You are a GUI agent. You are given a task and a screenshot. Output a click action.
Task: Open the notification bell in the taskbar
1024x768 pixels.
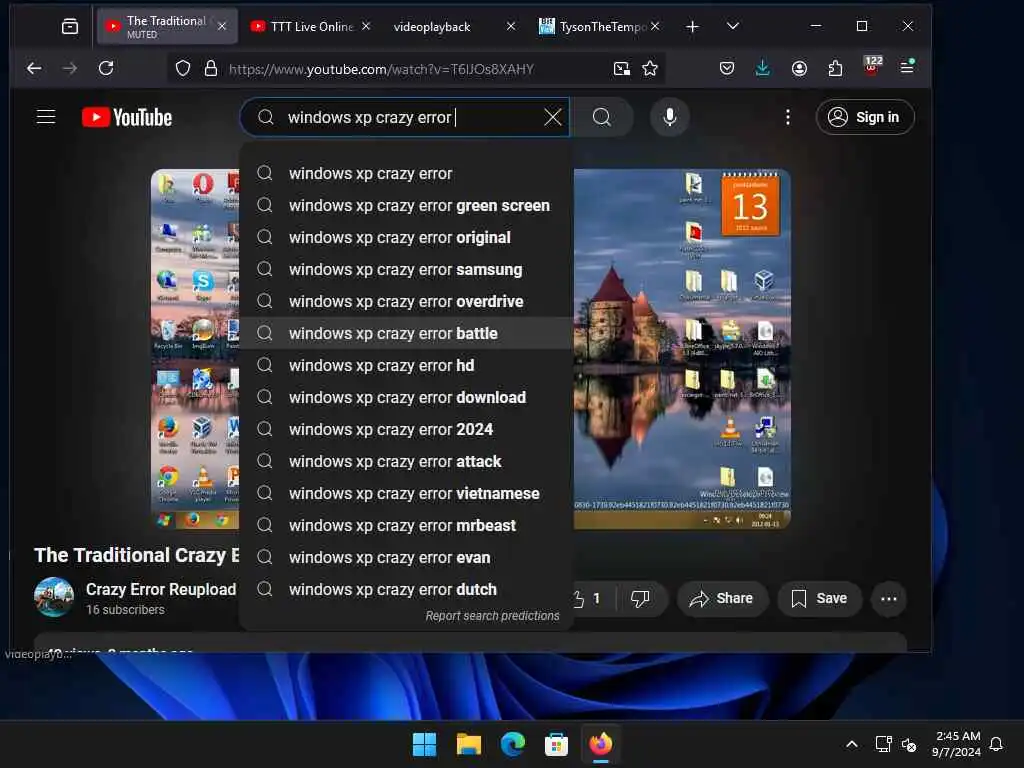click(x=996, y=744)
